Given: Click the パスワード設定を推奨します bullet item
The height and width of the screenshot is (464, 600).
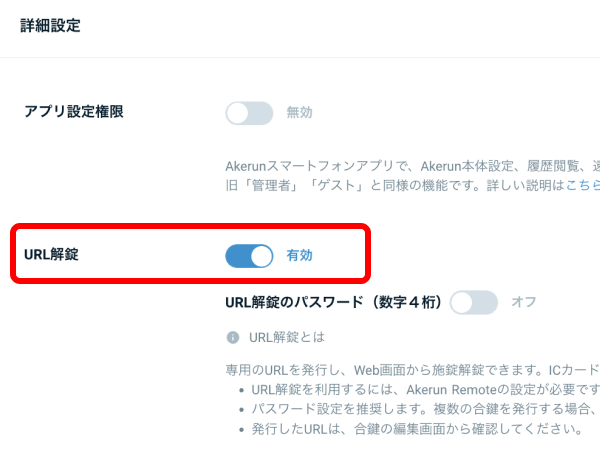Looking at the screenshot, I should click(426, 409).
